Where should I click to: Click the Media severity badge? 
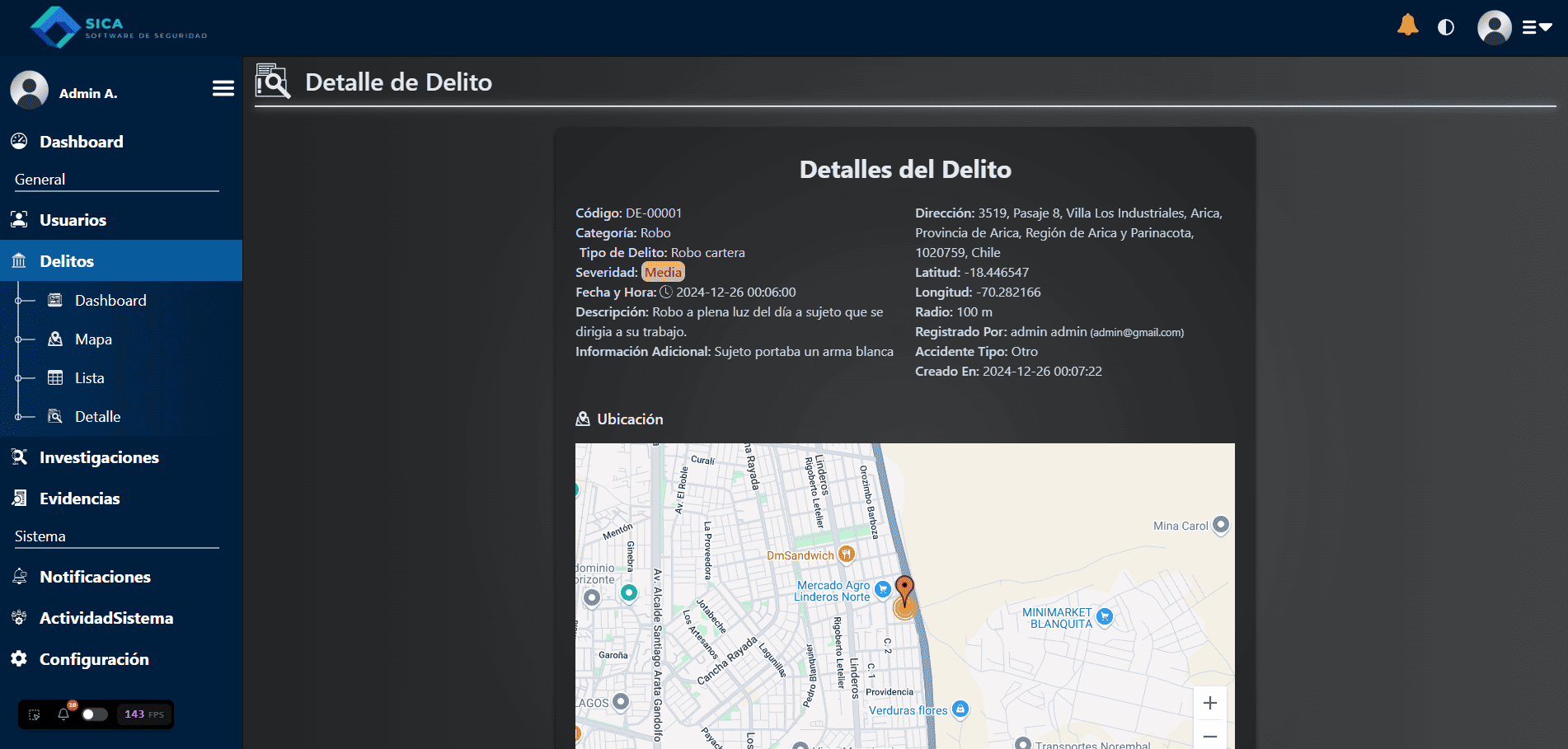(x=663, y=272)
